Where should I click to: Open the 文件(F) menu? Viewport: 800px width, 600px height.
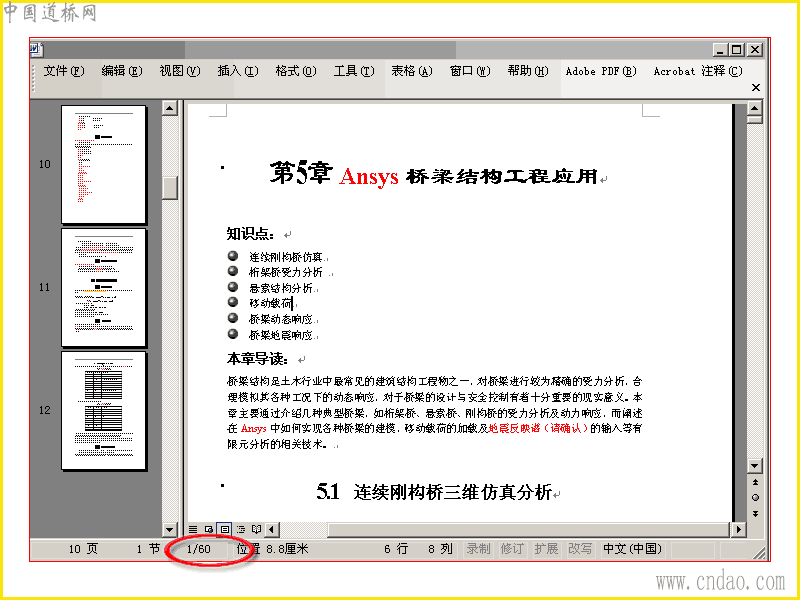[64, 71]
